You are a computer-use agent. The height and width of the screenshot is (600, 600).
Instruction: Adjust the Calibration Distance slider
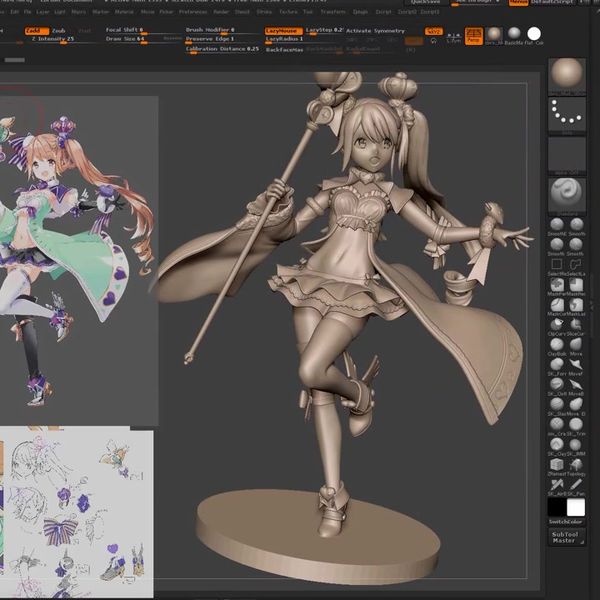(222, 50)
